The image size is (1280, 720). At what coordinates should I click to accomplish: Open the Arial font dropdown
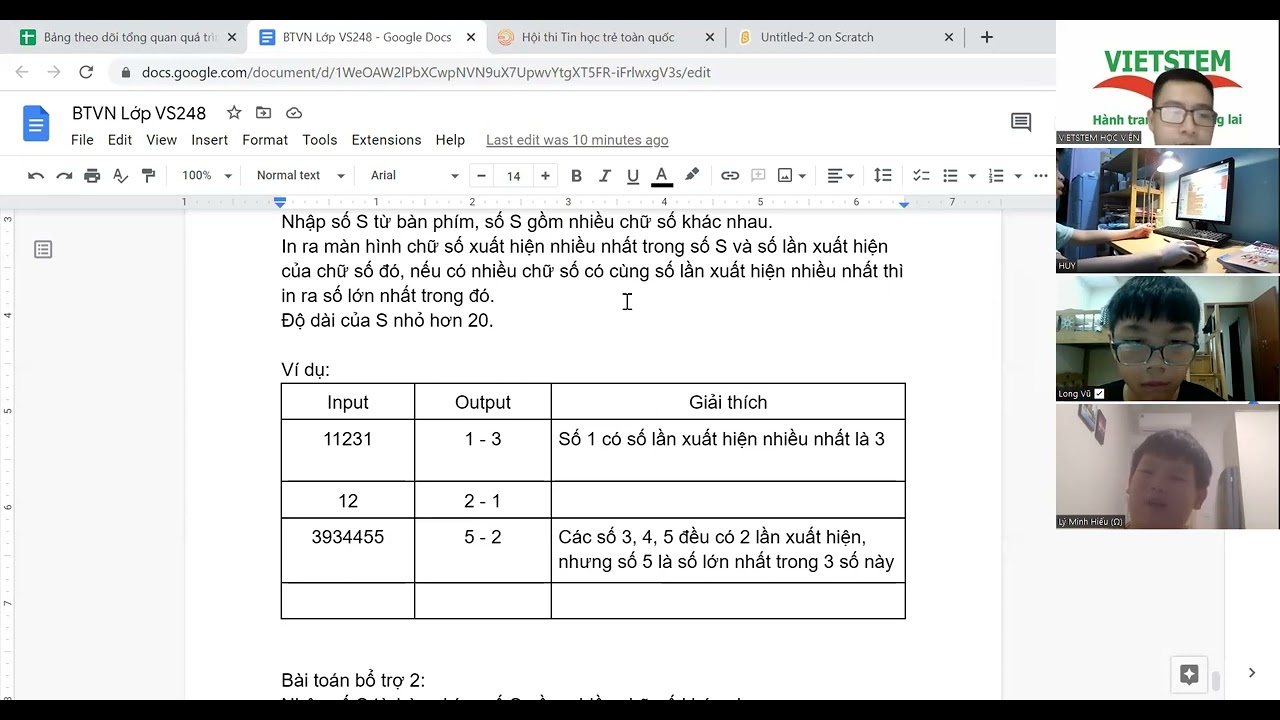tap(414, 176)
